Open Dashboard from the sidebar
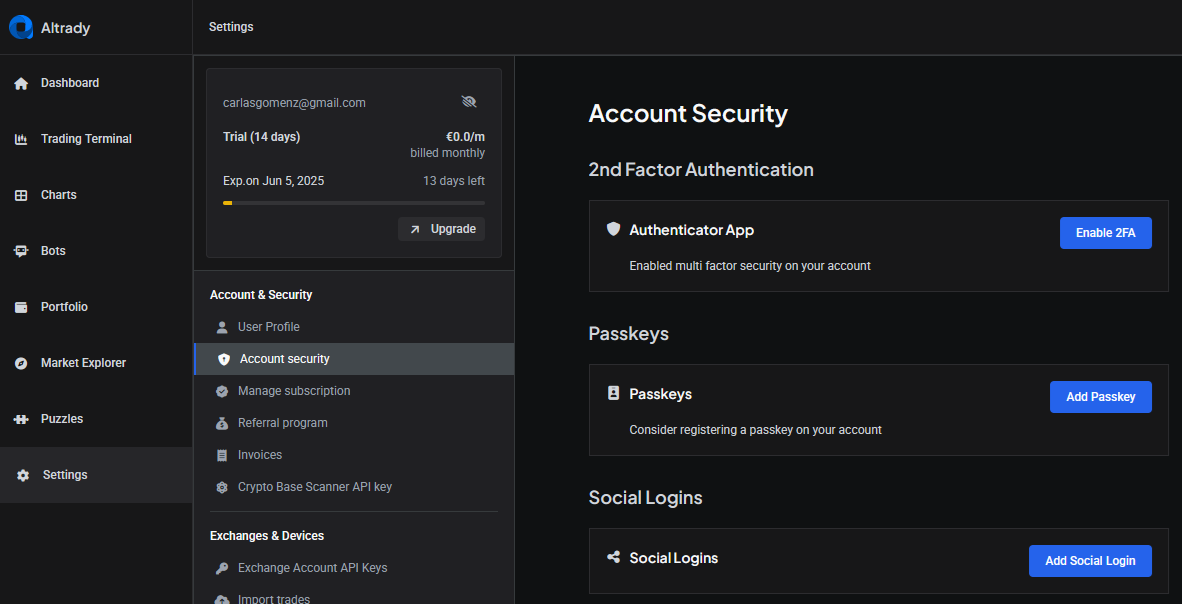Image resolution: width=1182 pixels, height=604 pixels. click(x=96, y=83)
